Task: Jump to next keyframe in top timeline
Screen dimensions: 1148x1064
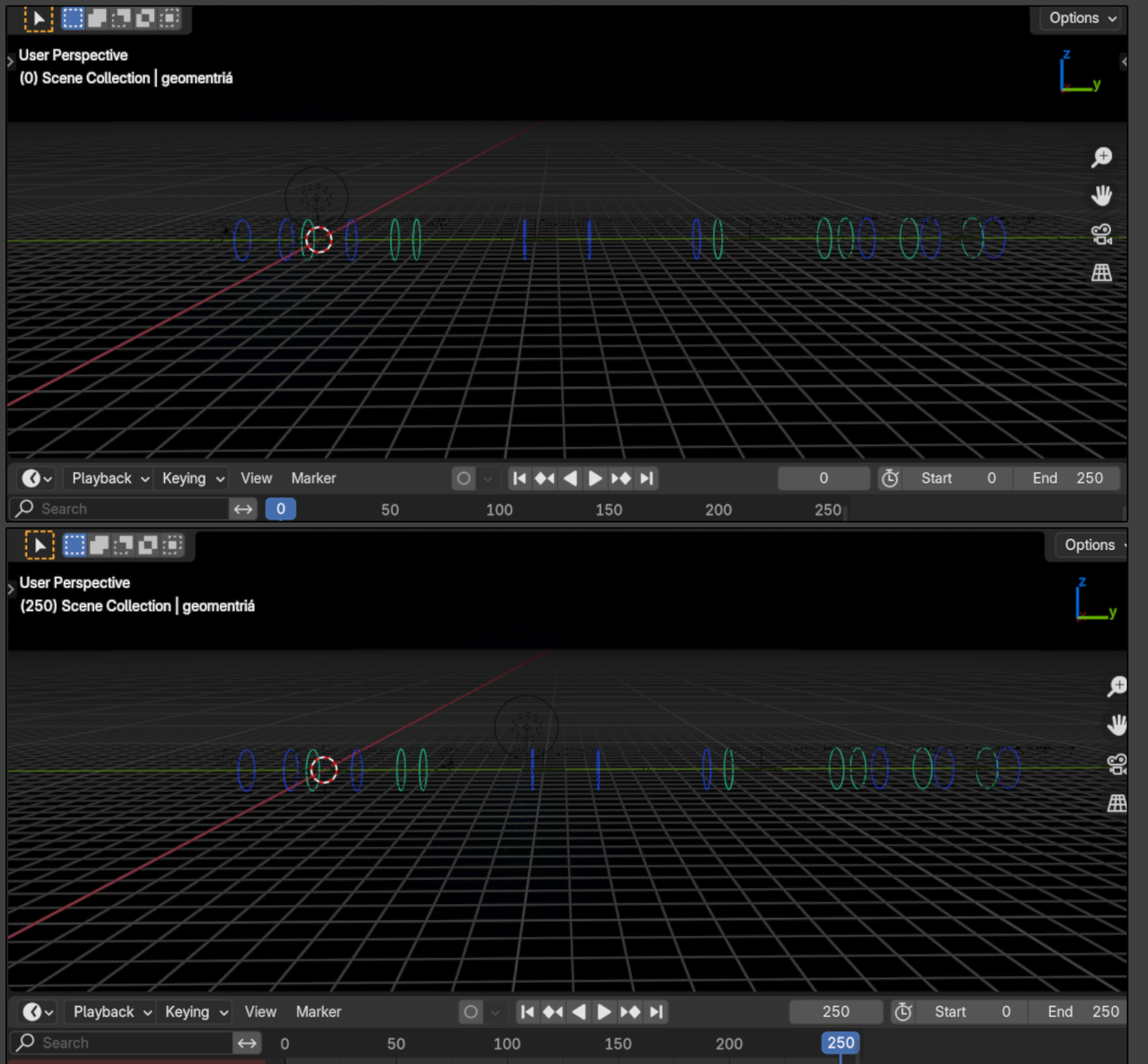Action: 621,478
